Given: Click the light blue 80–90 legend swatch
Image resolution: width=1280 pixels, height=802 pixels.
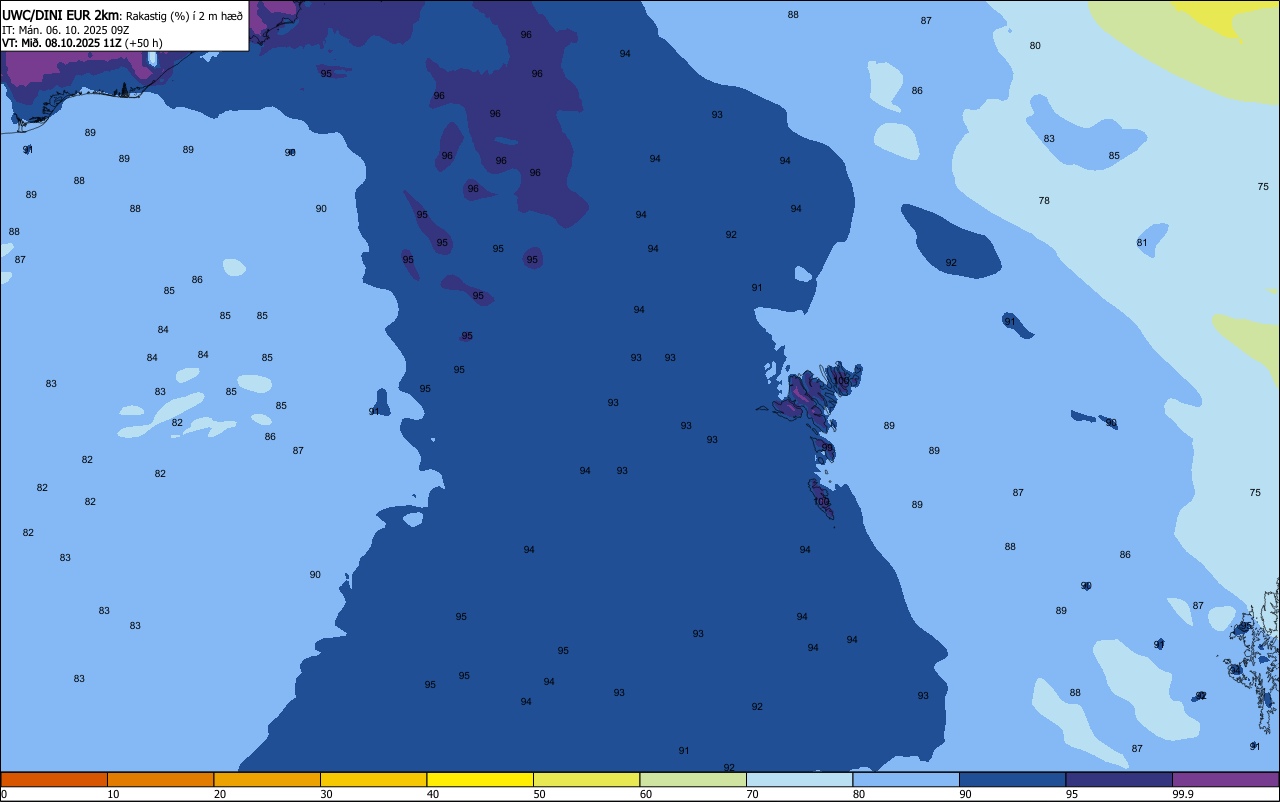Looking at the screenshot, I should point(906,779).
